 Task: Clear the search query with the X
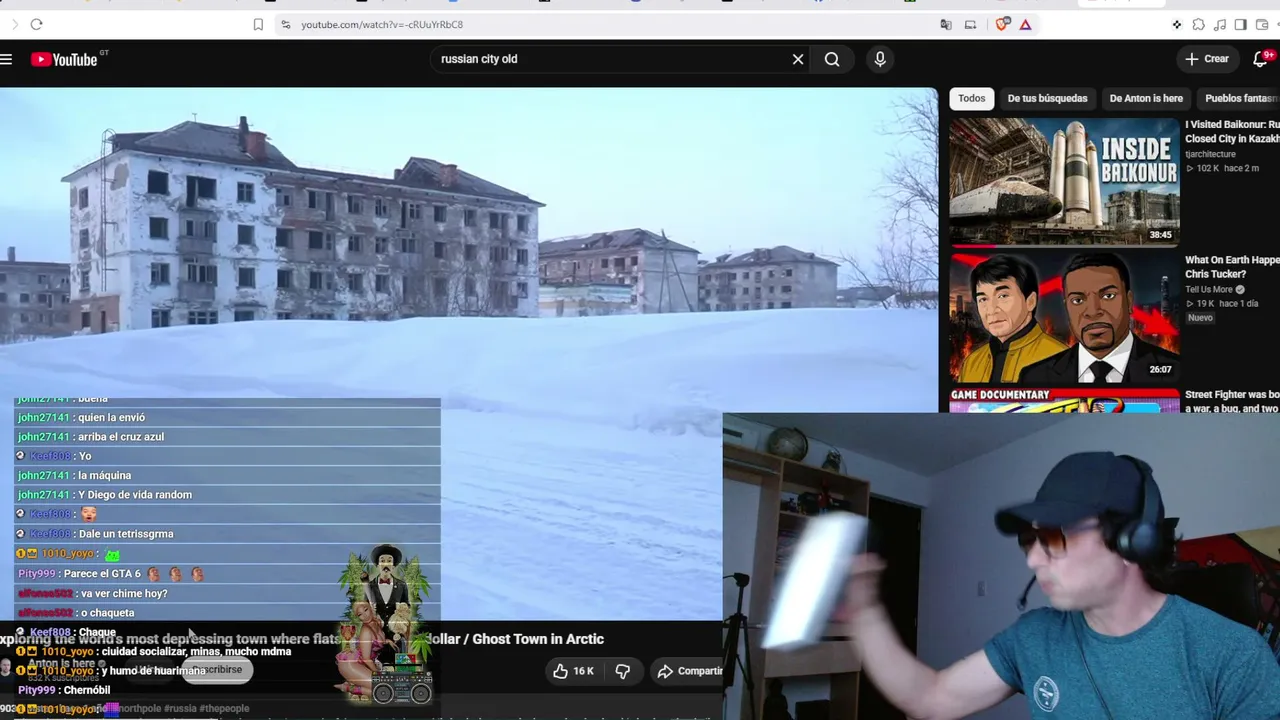pyautogui.click(x=798, y=59)
